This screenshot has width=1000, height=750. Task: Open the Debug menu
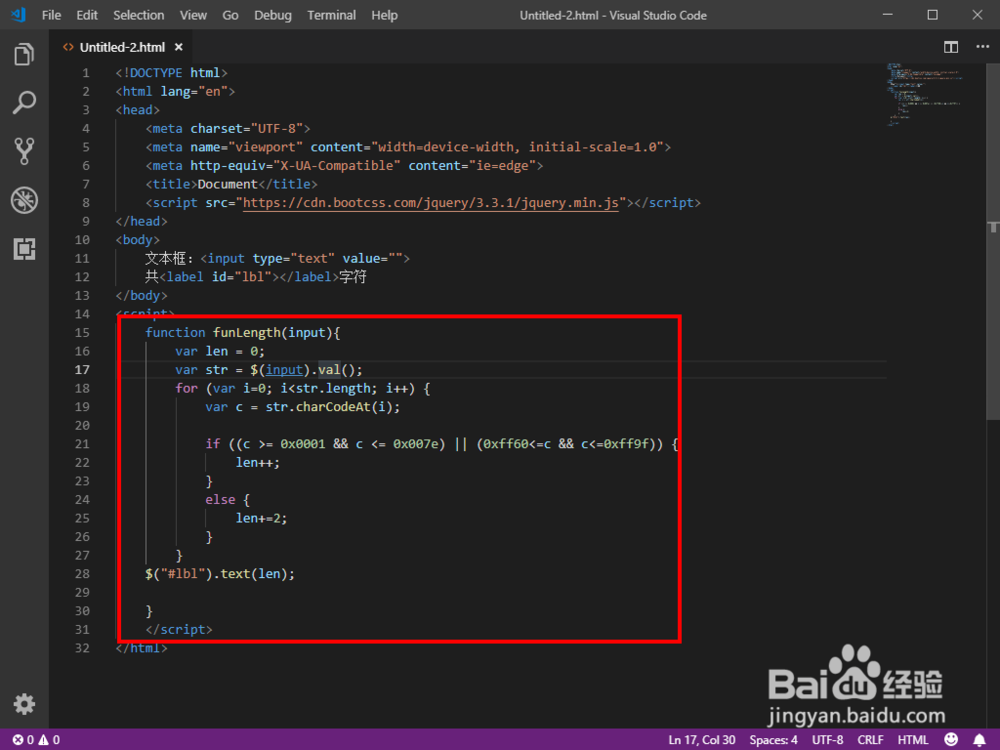point(272,15)
